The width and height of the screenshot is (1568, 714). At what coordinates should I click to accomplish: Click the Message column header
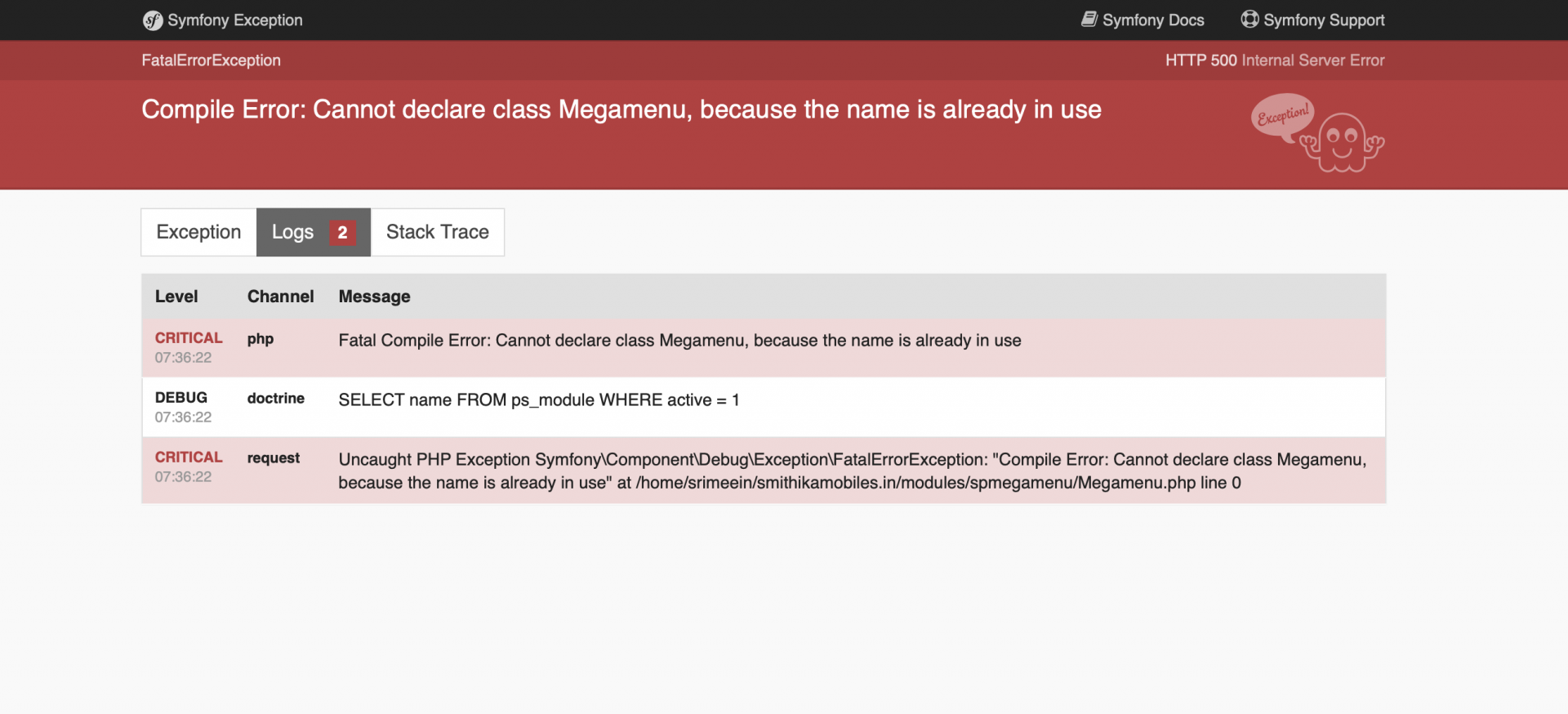(374, 297)
